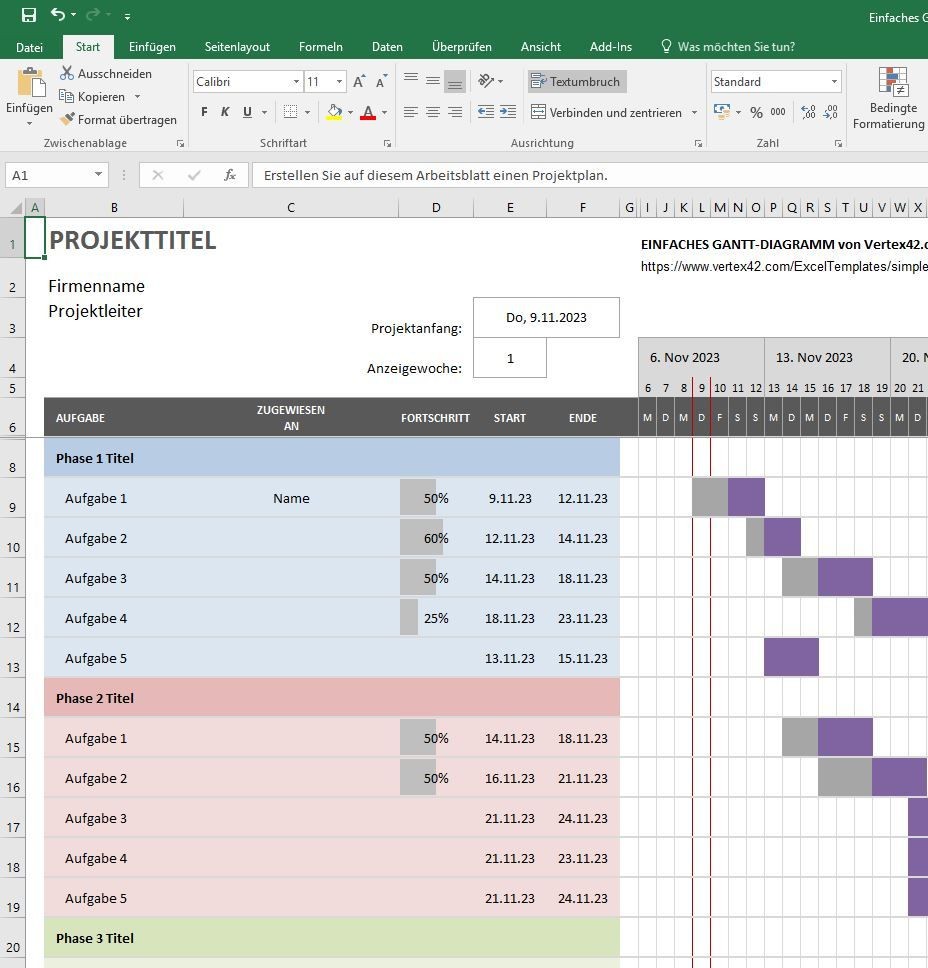
Task: Click the vertex42 ExcelTemplates URL
Action: (x=784, y=266)
